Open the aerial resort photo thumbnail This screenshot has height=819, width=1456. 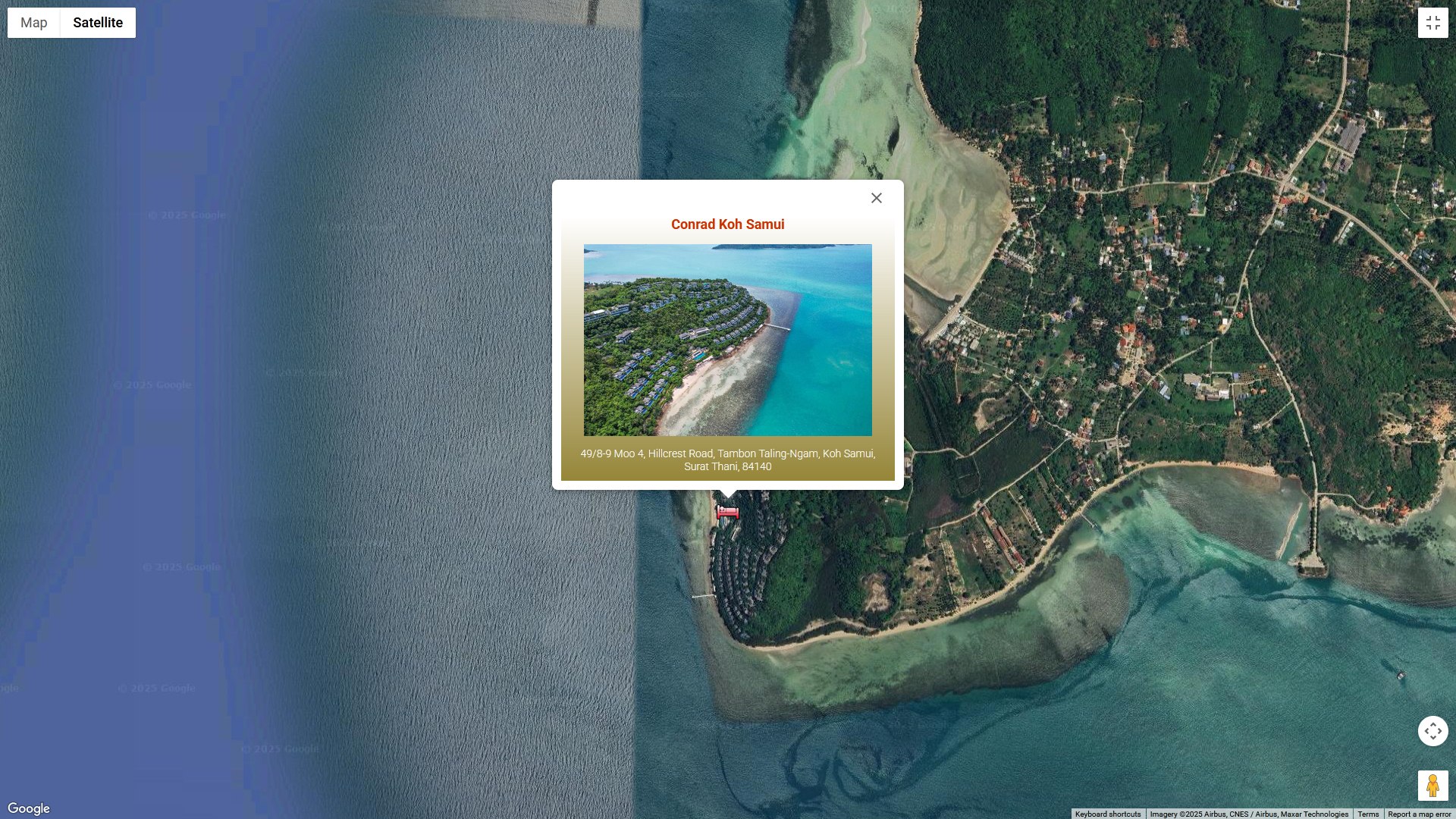point(727,340)
